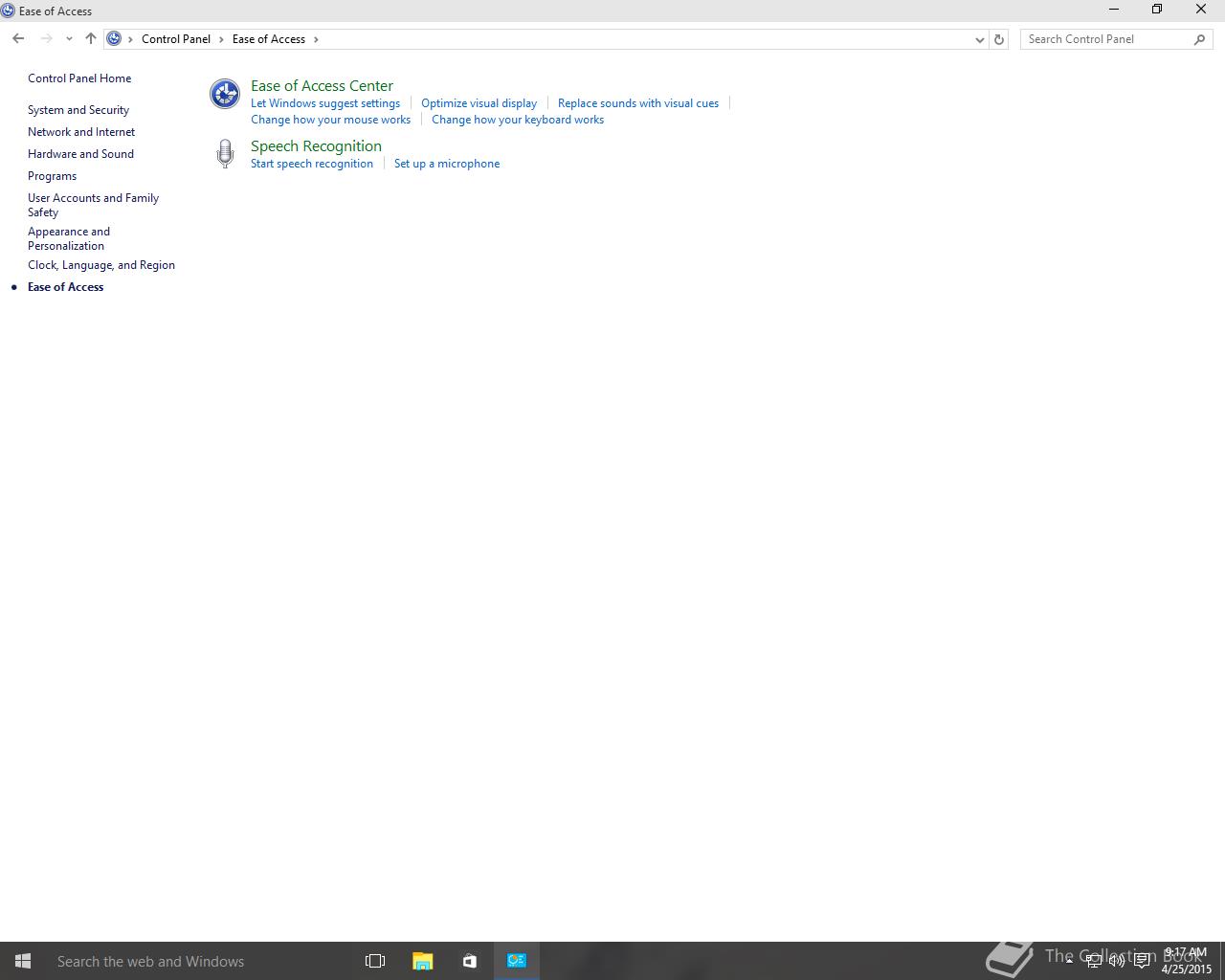The width and height of the screenshot is (1225, 980).
Task: Show hidden tray icons
Action: pos(1069,961)
